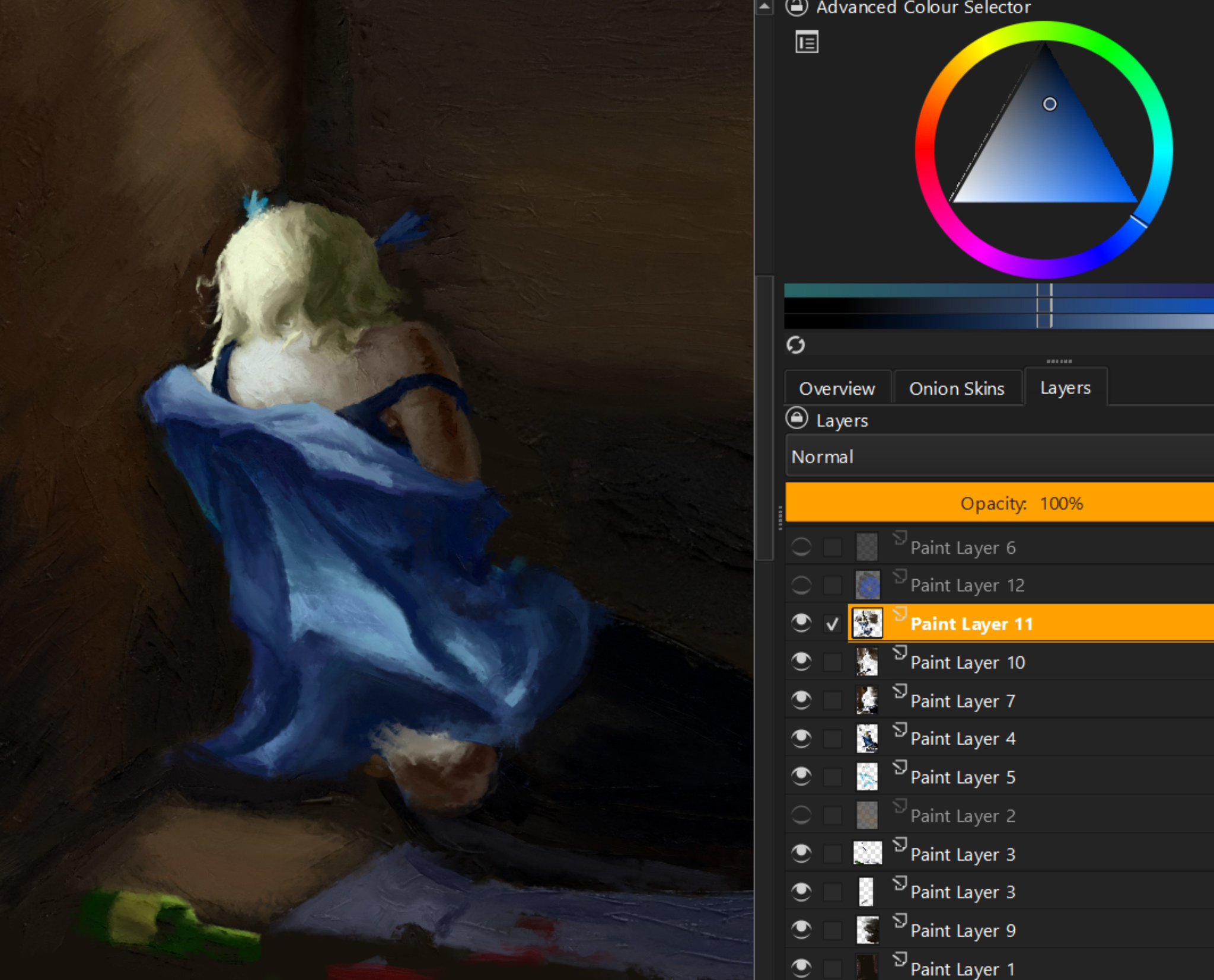1214x980 pixels.
Task: Select the layer named "Paint Layer 6"
Action: click(x=963, y=548)
